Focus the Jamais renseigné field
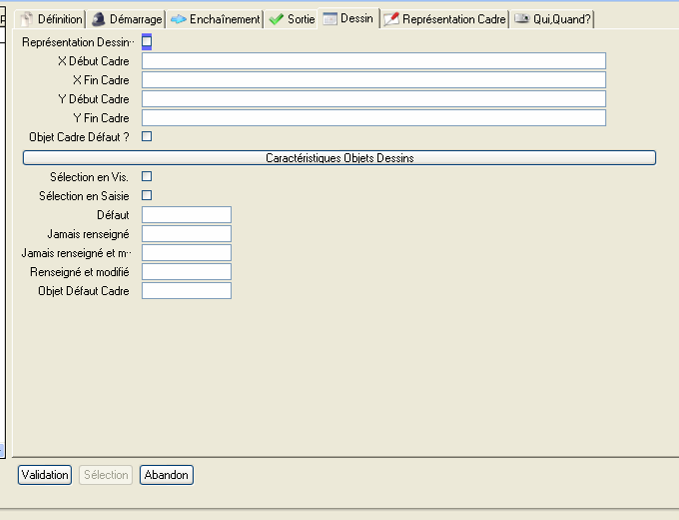Viewport: 679px width, 520px height. [186, 234]
